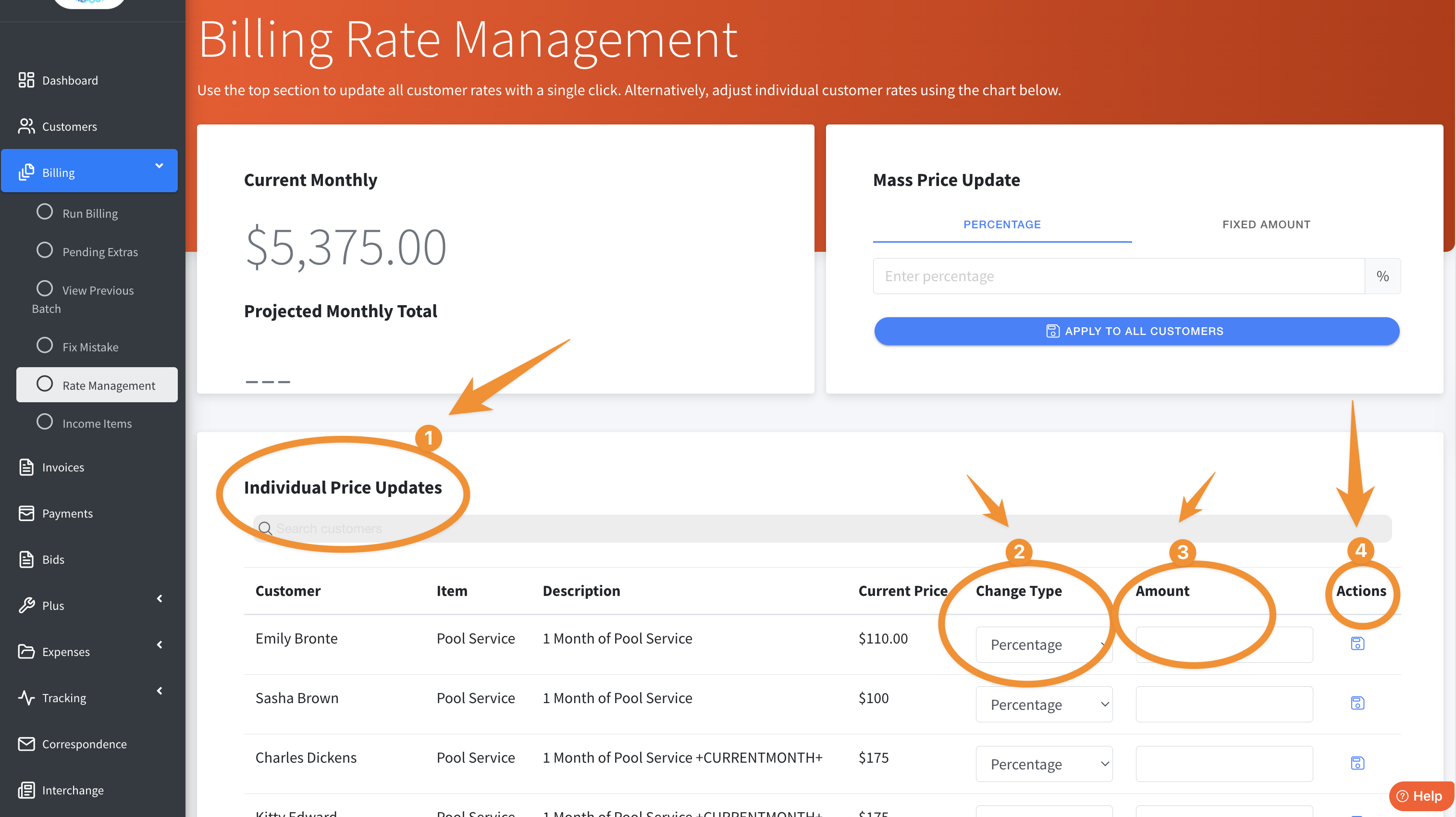Click the save icon for Emily Bronte row
1456x817 pixels.
pos(1357,644)
